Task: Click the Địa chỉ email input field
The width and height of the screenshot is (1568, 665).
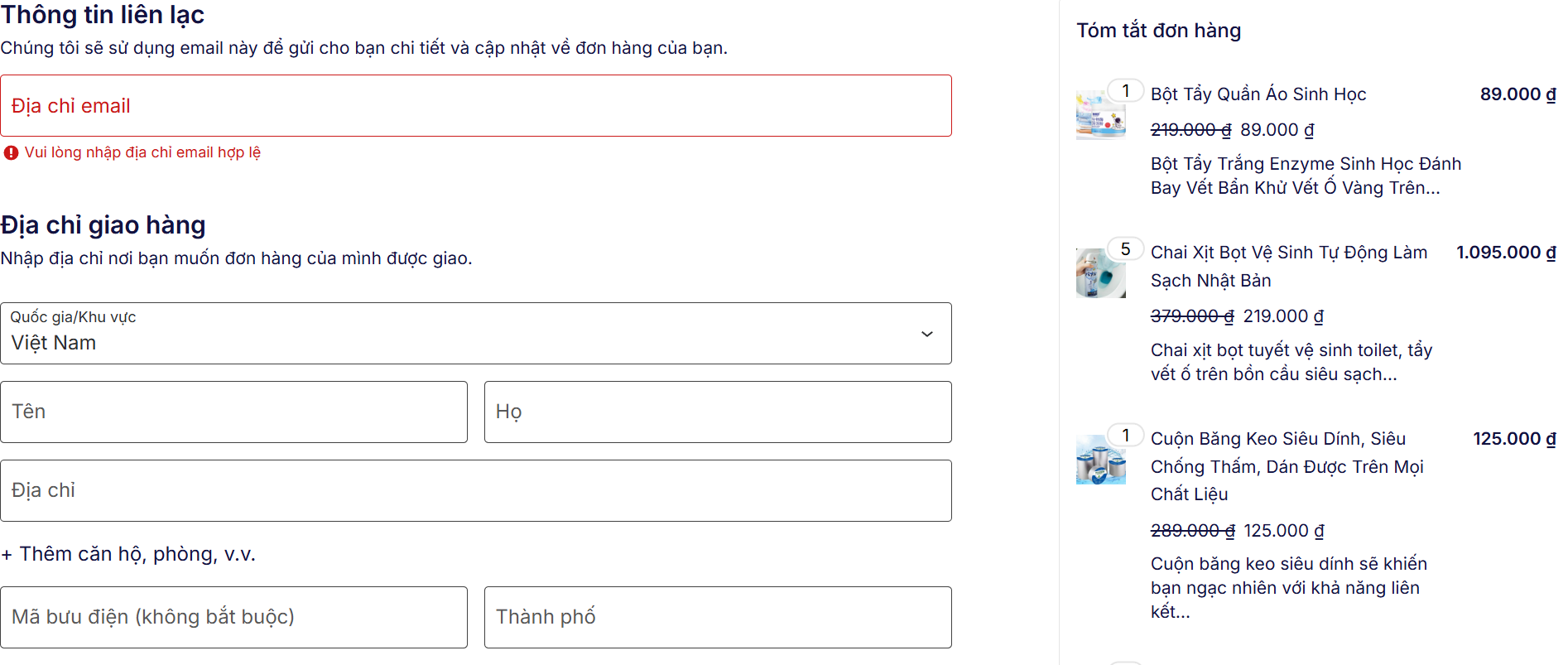Action: click(x=475, y=106)
